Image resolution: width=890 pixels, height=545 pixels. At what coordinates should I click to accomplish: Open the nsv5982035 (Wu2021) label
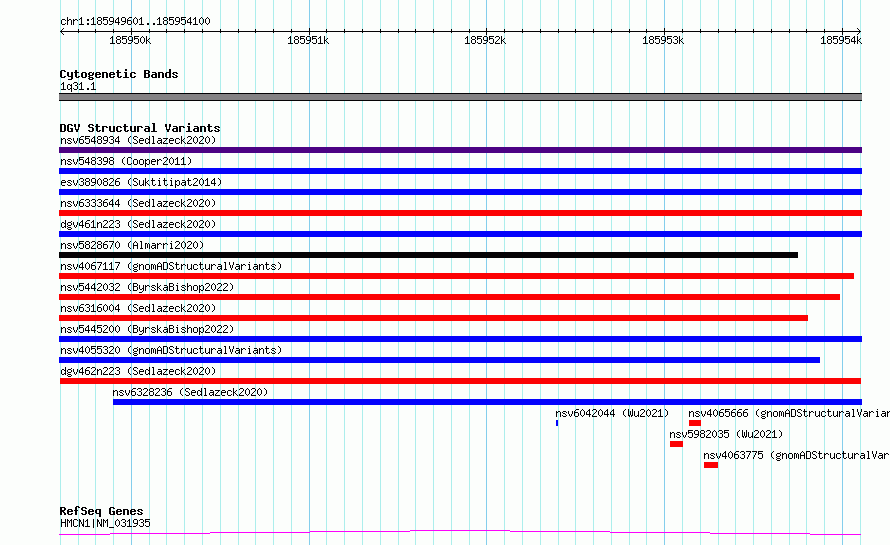tap(726, 434)
